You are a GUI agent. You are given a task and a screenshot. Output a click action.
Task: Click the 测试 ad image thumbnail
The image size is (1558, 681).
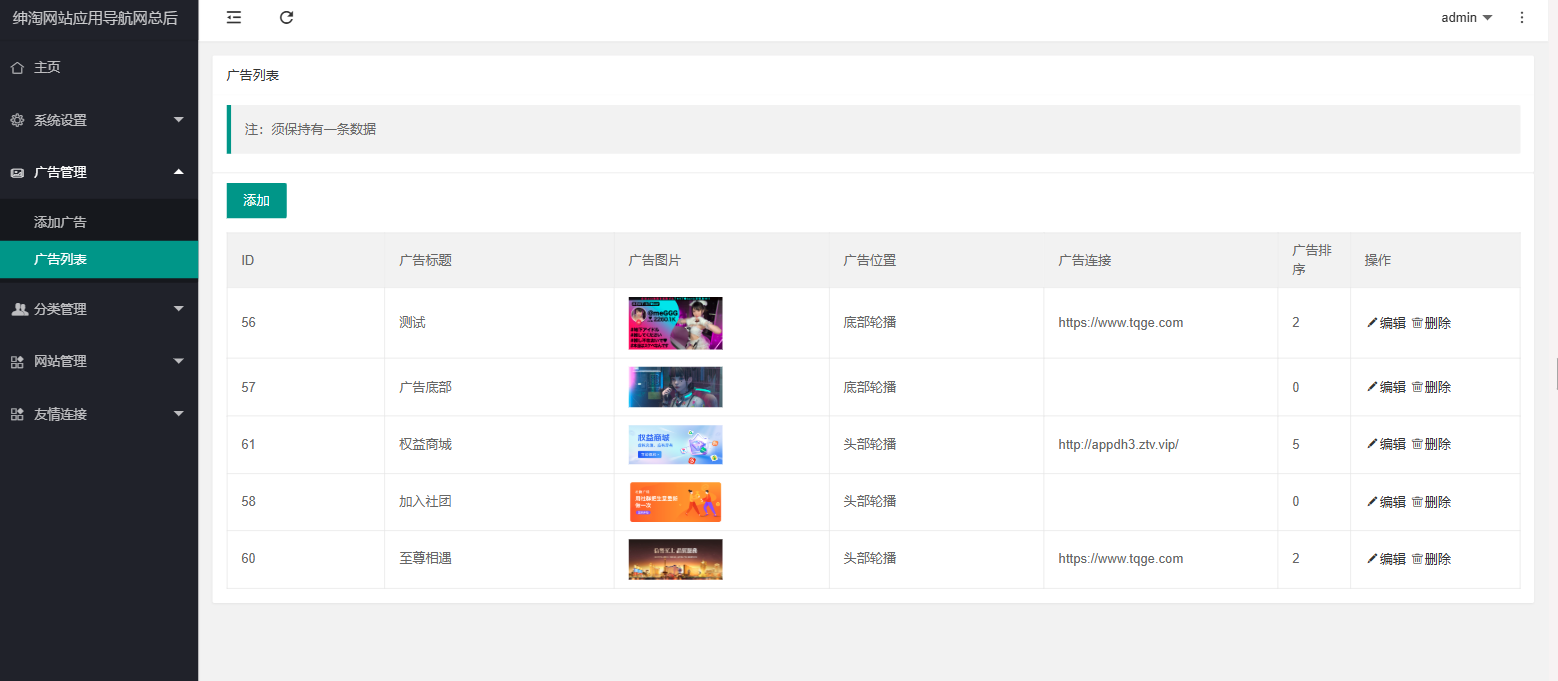tap(675, 323)
